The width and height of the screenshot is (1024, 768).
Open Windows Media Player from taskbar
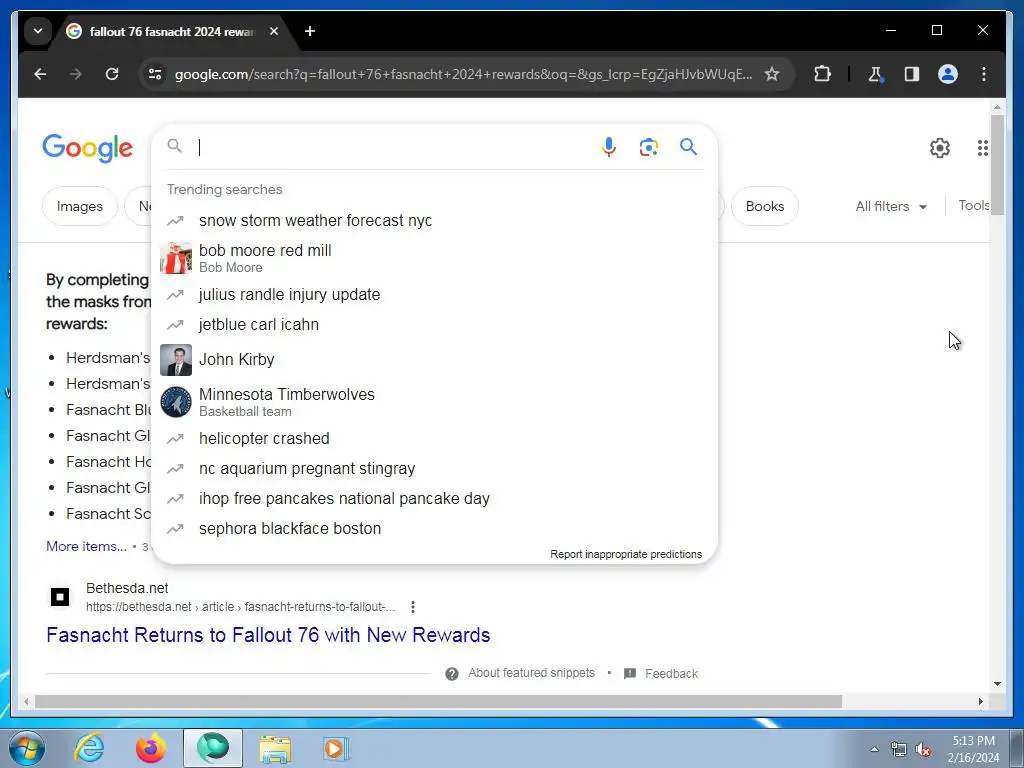[336, 748]
